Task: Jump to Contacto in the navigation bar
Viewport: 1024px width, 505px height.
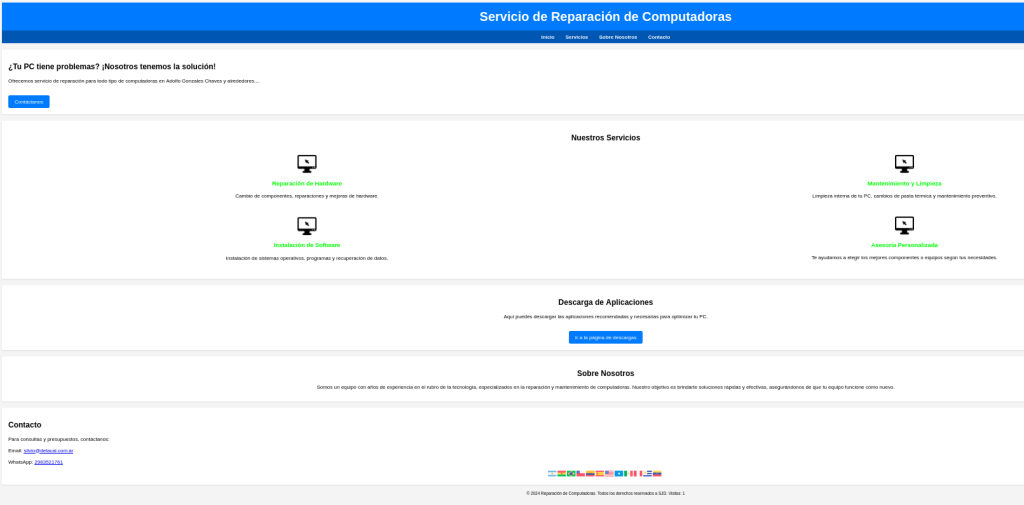Action: point(659,37)
